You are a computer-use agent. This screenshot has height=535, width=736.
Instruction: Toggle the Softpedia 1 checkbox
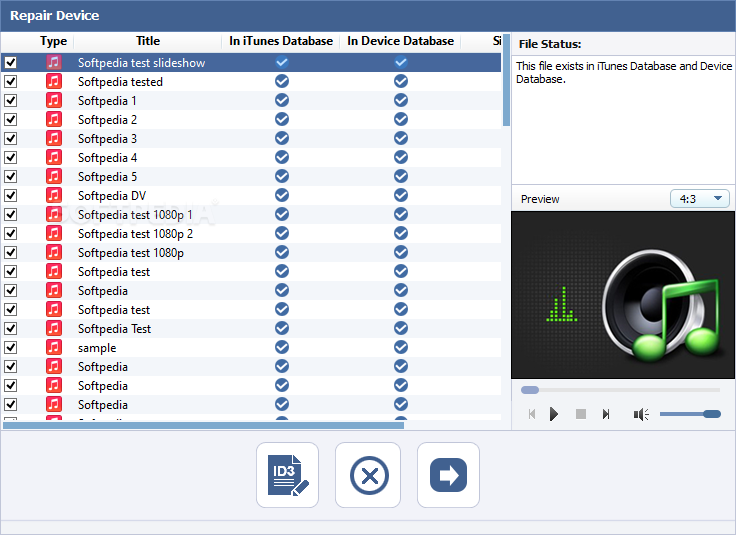click(x=10, y=100)
